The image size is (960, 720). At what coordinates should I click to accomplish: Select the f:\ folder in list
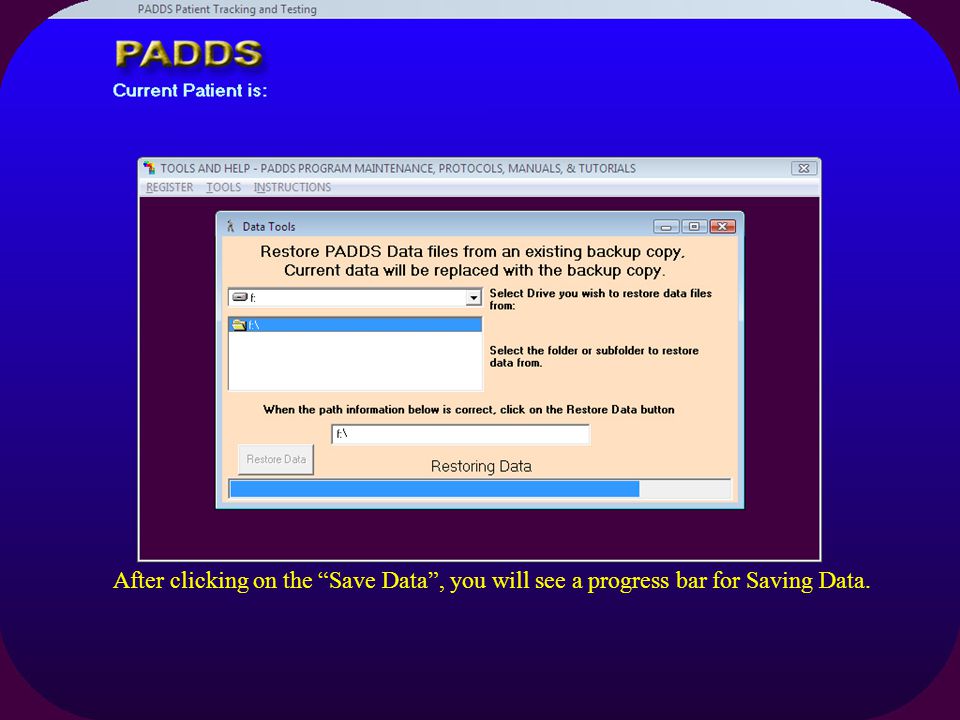pos(355,324)
